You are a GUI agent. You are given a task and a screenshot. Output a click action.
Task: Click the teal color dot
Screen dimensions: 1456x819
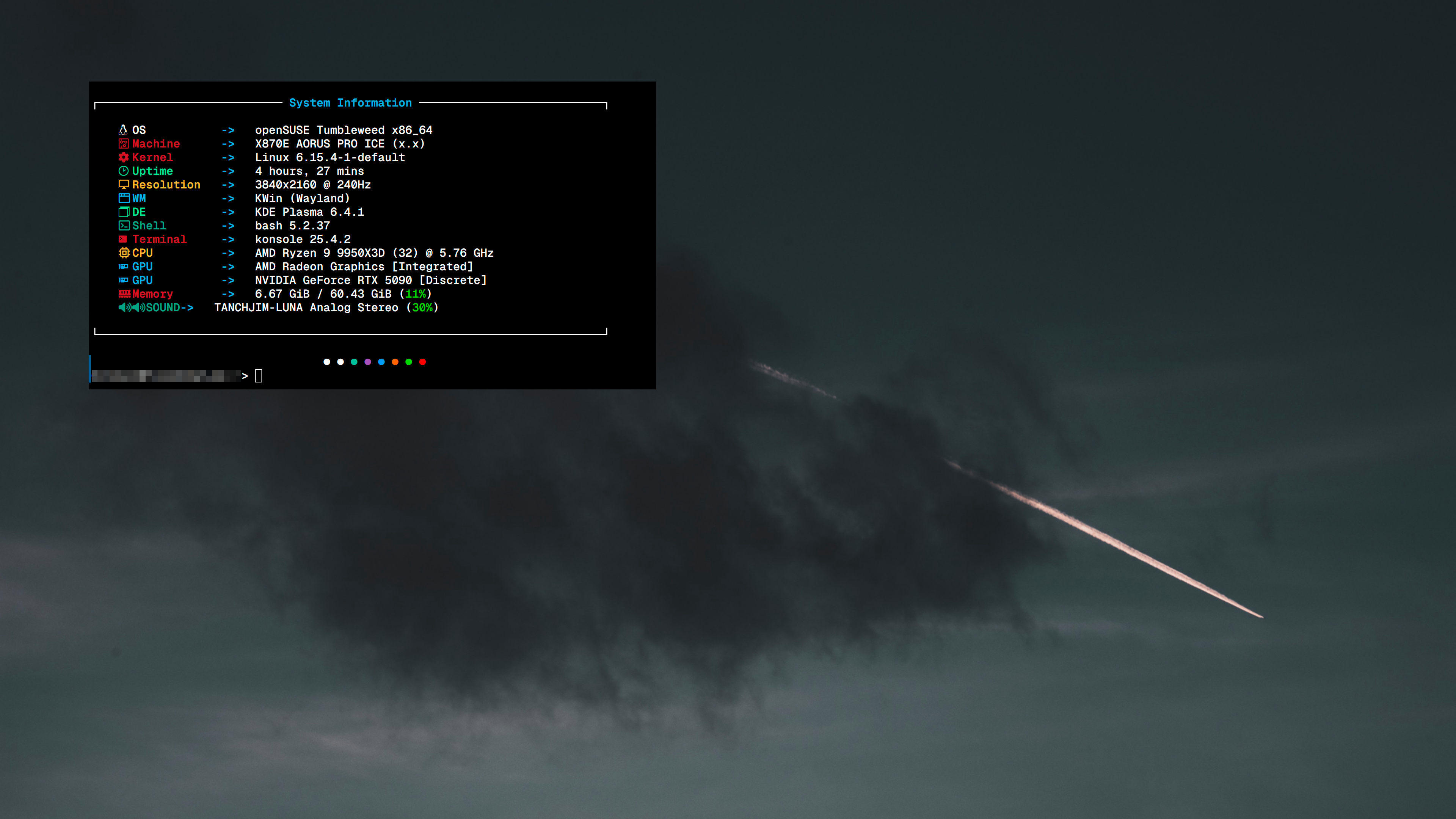click(354, 362)
